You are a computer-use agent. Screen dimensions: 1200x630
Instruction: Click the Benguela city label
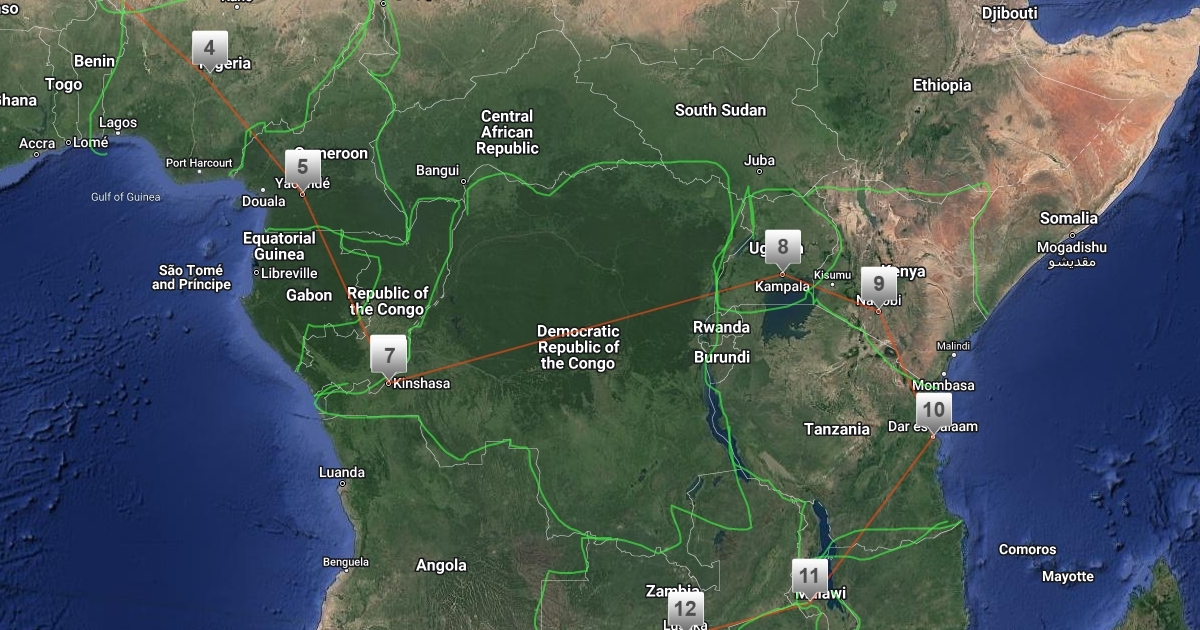[x=346, y=562]
